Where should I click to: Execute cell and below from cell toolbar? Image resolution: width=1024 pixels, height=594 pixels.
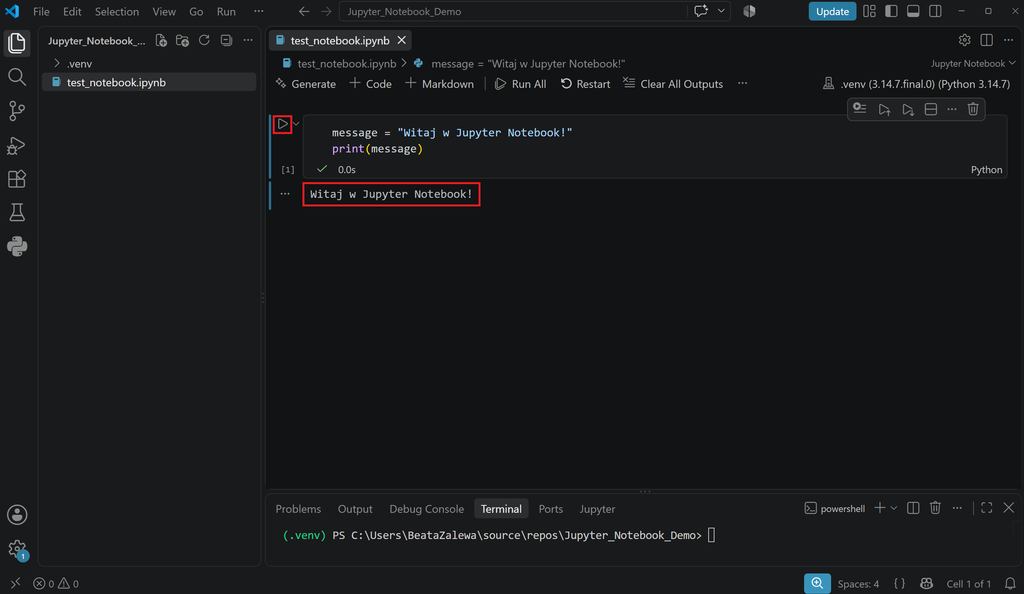click(x=908, y=109)
